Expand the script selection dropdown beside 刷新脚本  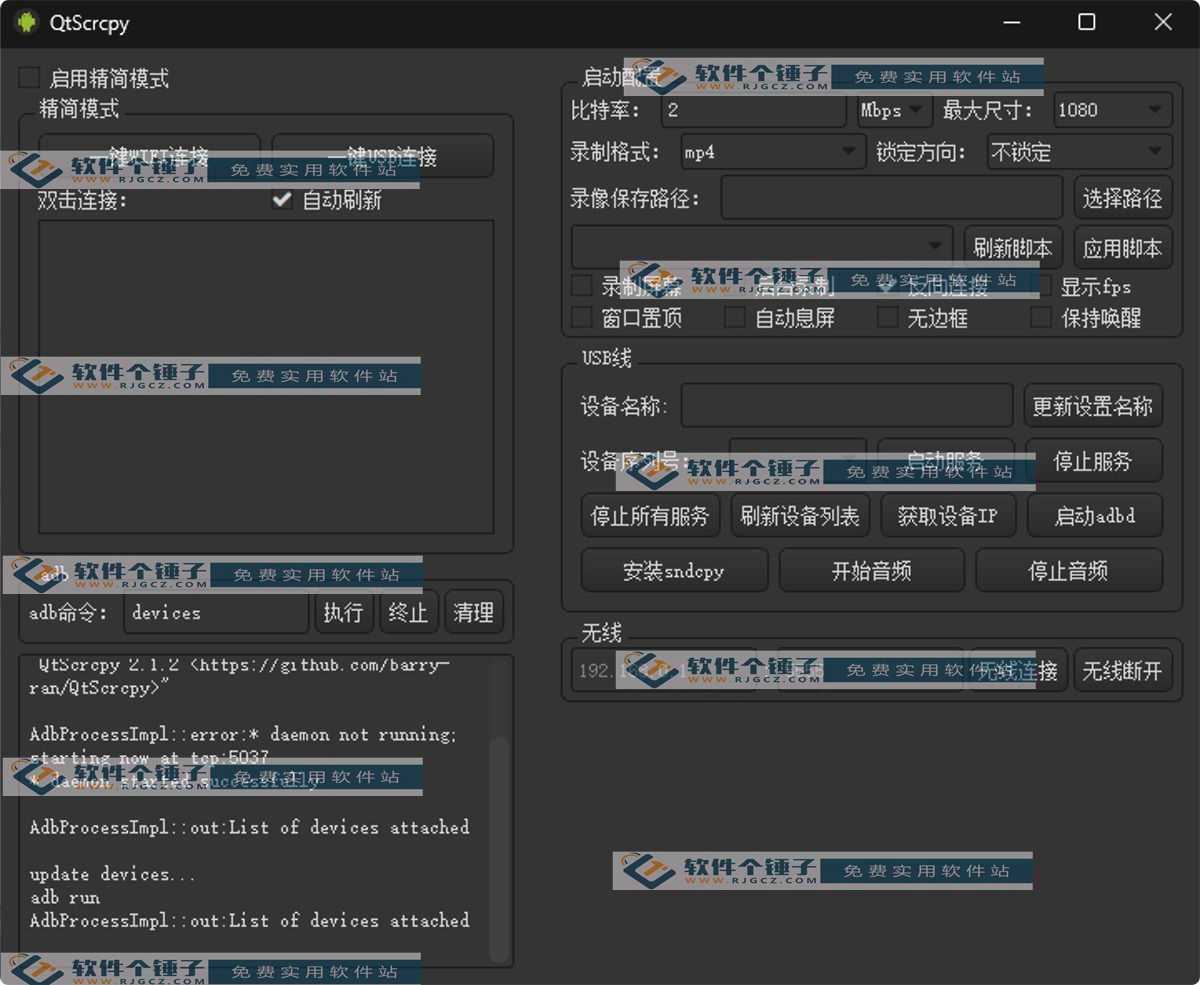tap(762, 246)
